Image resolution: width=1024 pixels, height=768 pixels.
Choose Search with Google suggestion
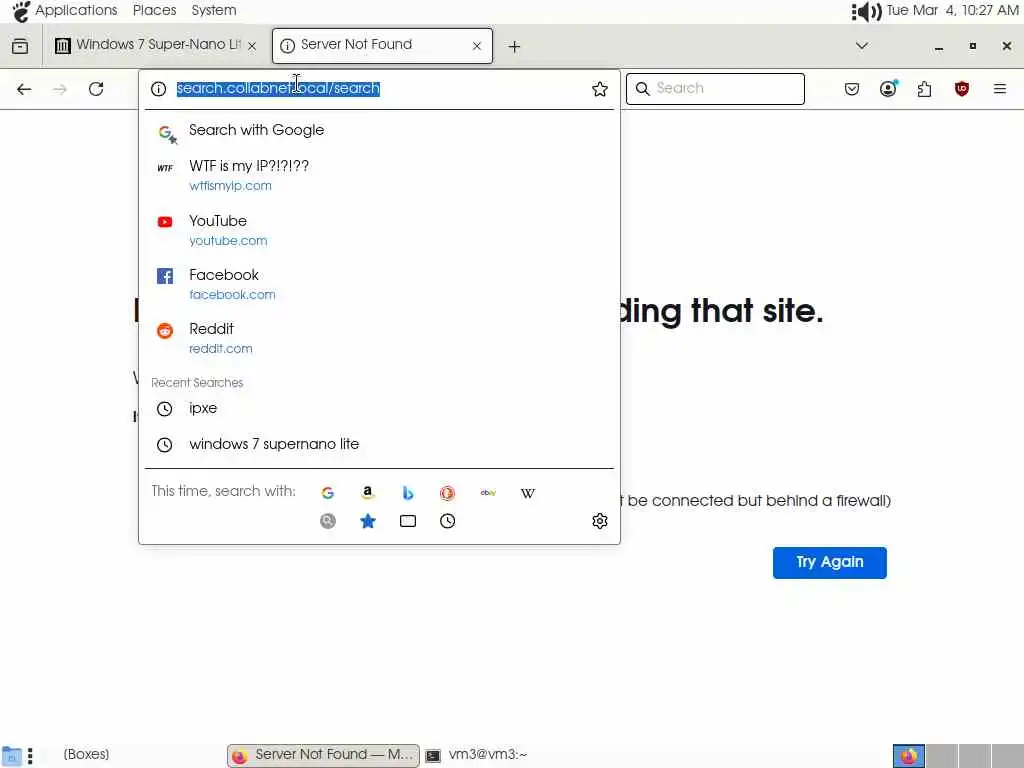click(379, 131)
